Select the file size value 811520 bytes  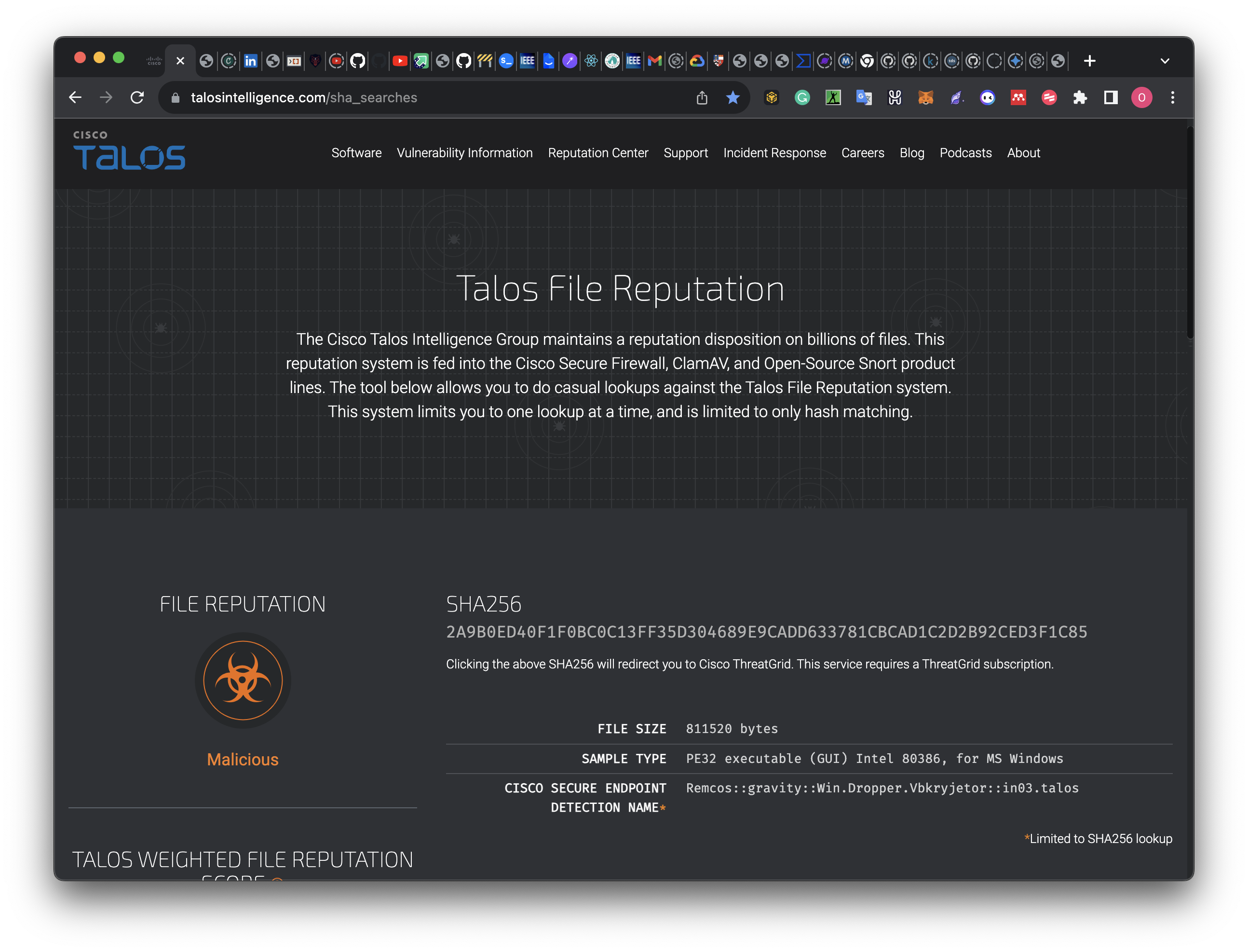[732, 729]
